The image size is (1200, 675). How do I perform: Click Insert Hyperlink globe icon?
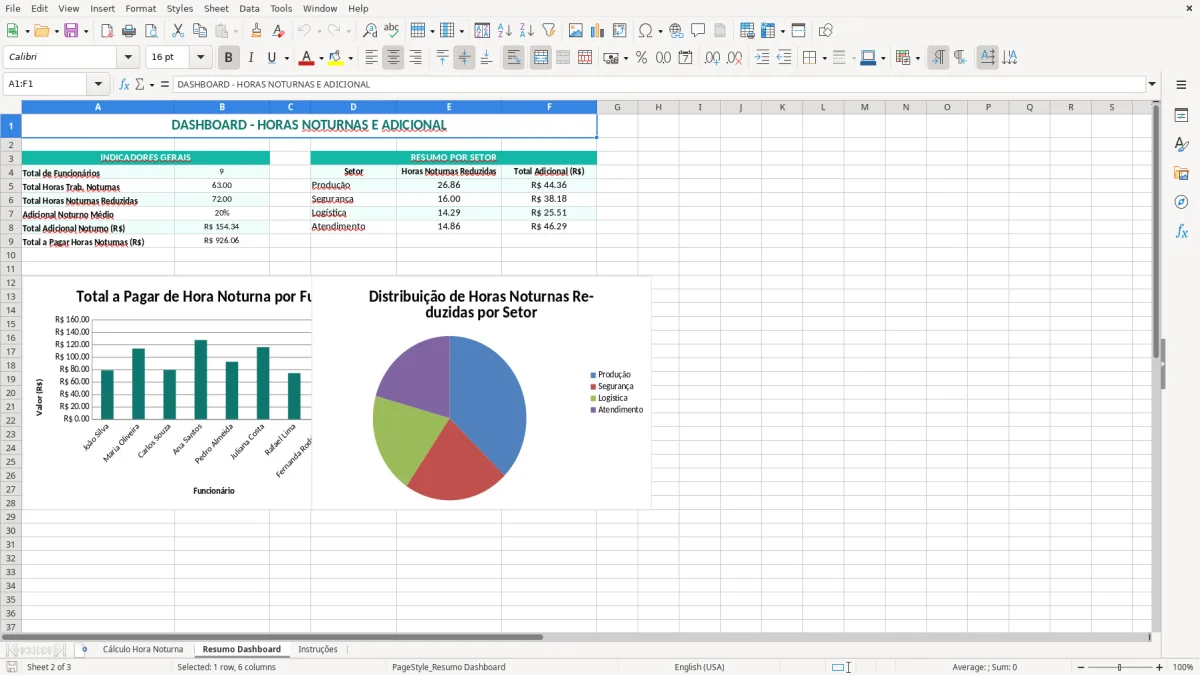tap(676, 31)
